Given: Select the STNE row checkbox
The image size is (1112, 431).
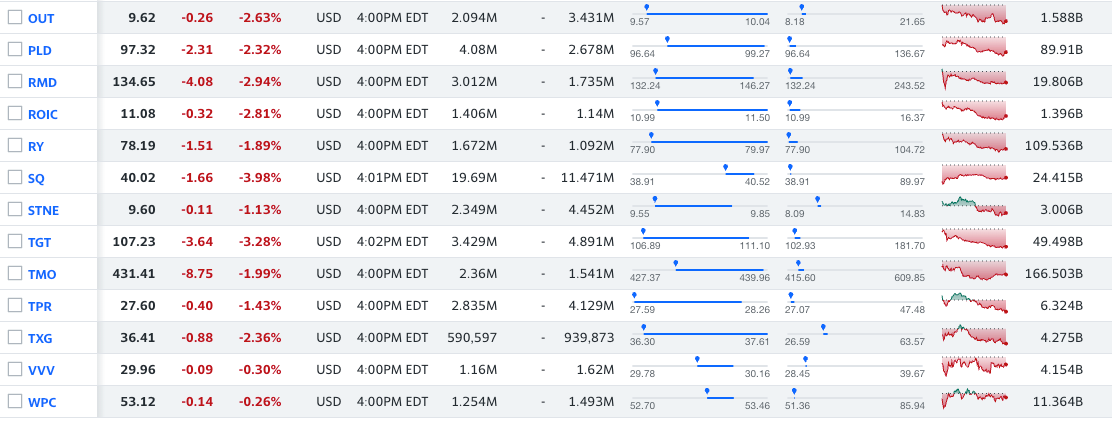Looking at the screenshot, I should point(15,209).
